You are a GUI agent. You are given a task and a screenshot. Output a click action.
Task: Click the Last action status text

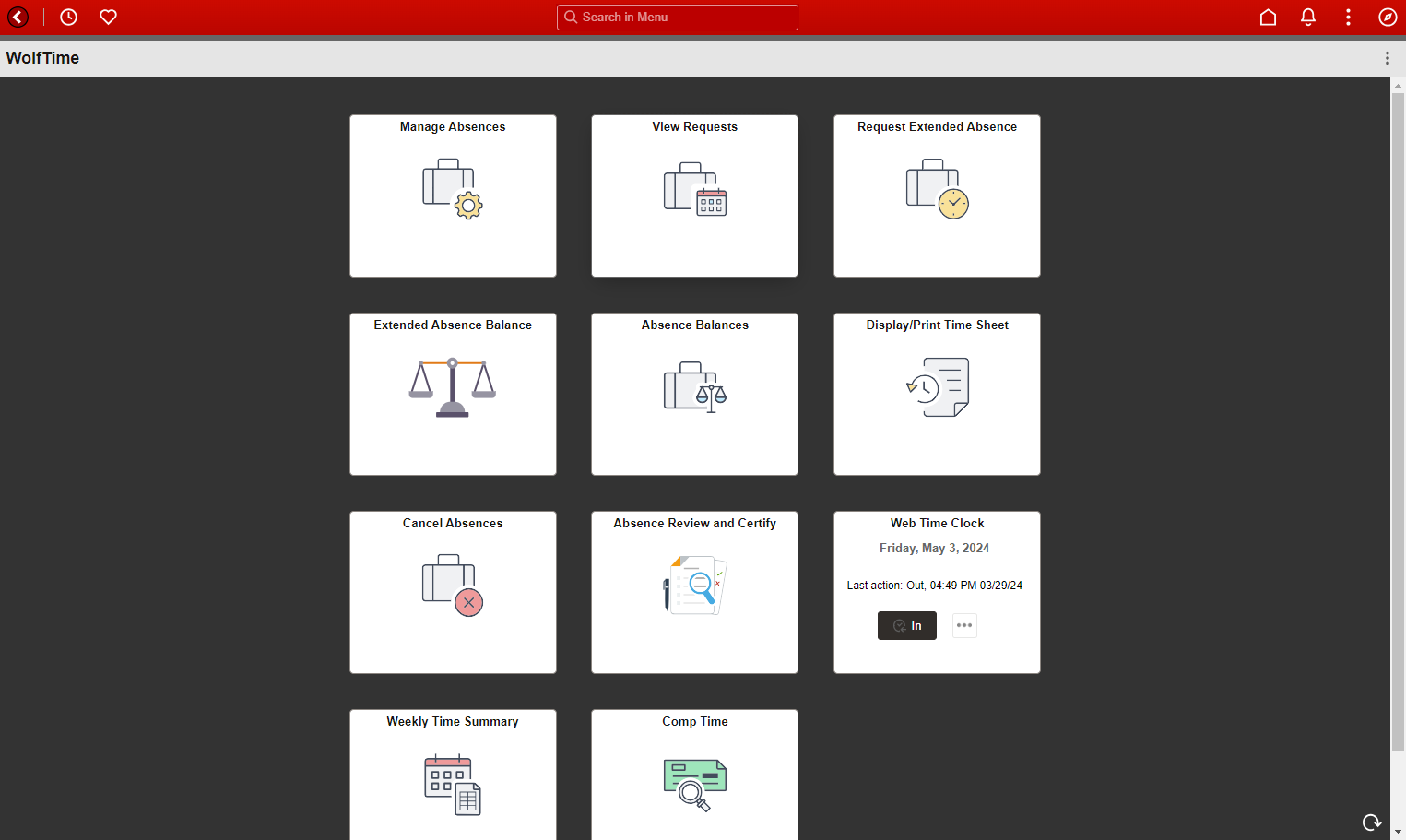(x=935, y=586)
